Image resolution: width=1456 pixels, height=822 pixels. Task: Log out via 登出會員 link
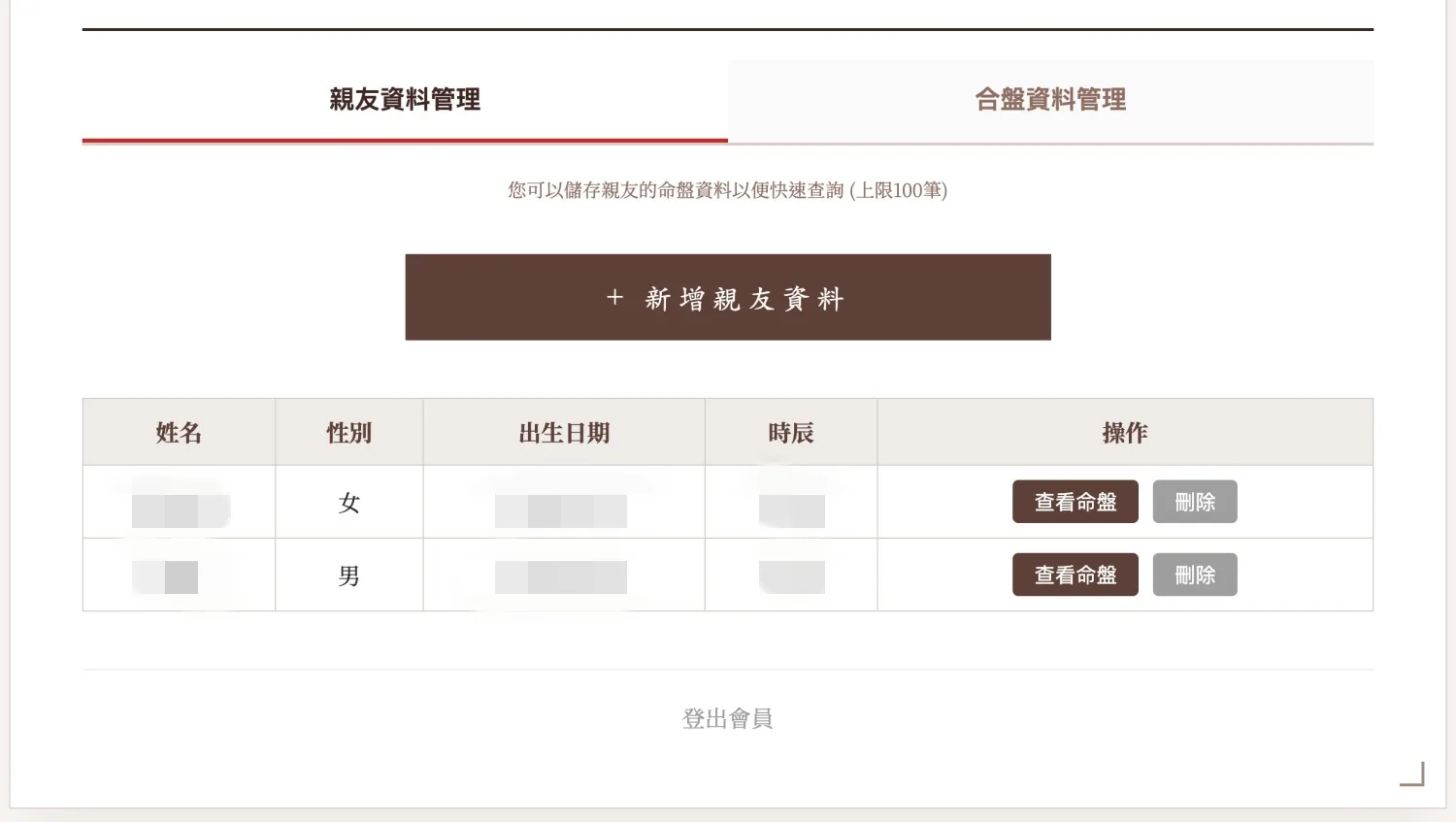[x=728, y=718]
